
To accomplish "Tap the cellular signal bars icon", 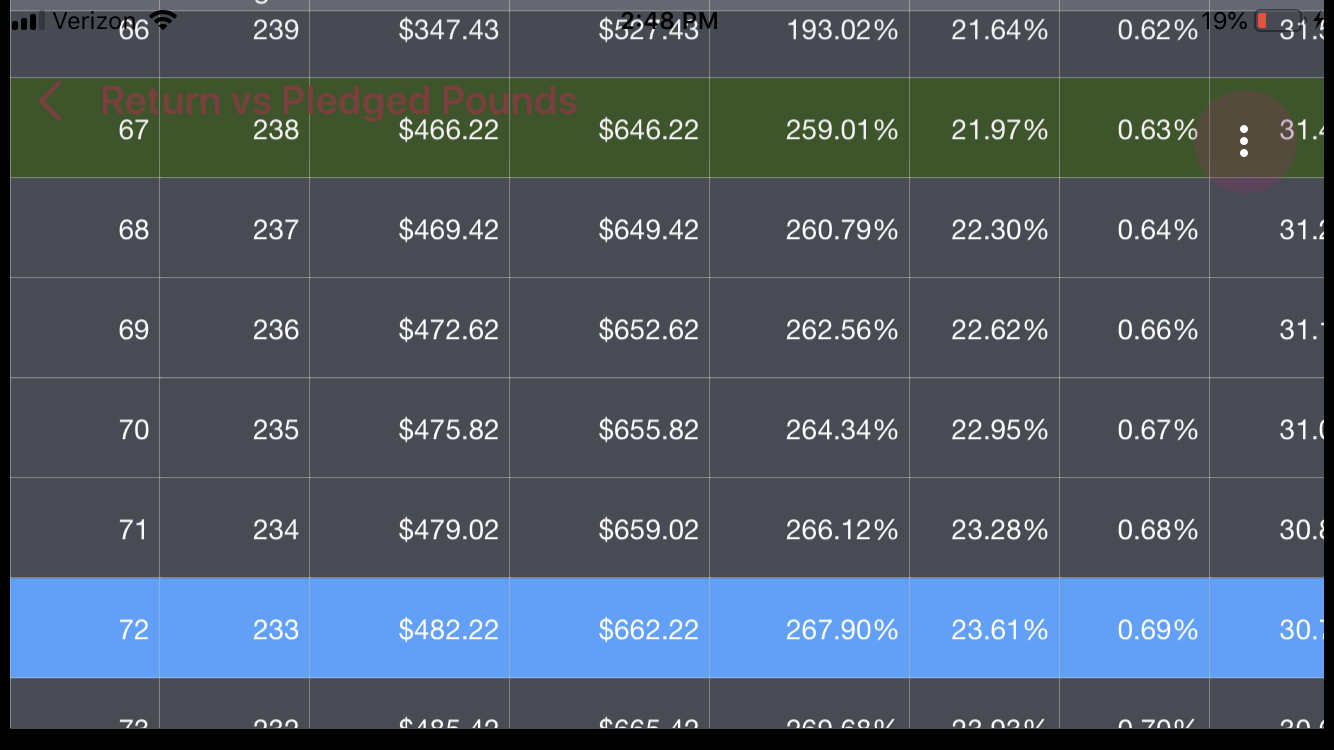I will coord(30,21).
